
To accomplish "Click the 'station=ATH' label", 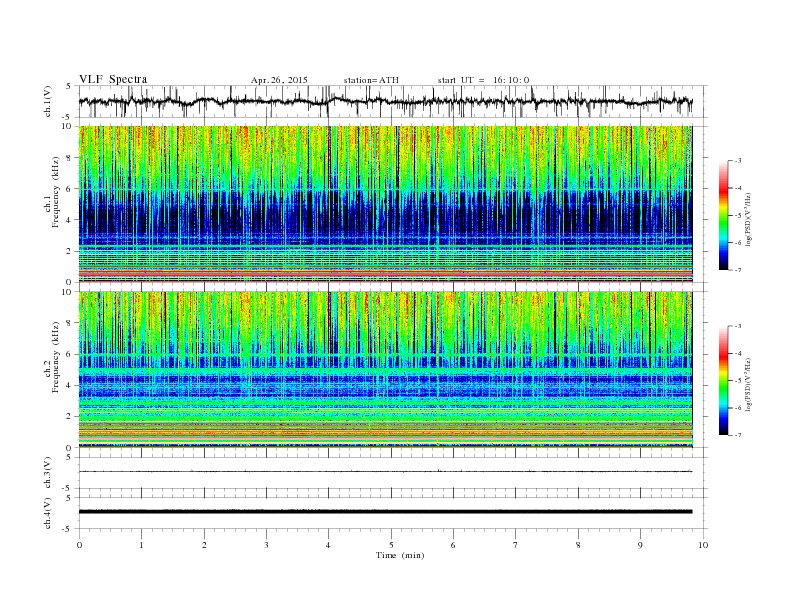I will tap(371, 80).
